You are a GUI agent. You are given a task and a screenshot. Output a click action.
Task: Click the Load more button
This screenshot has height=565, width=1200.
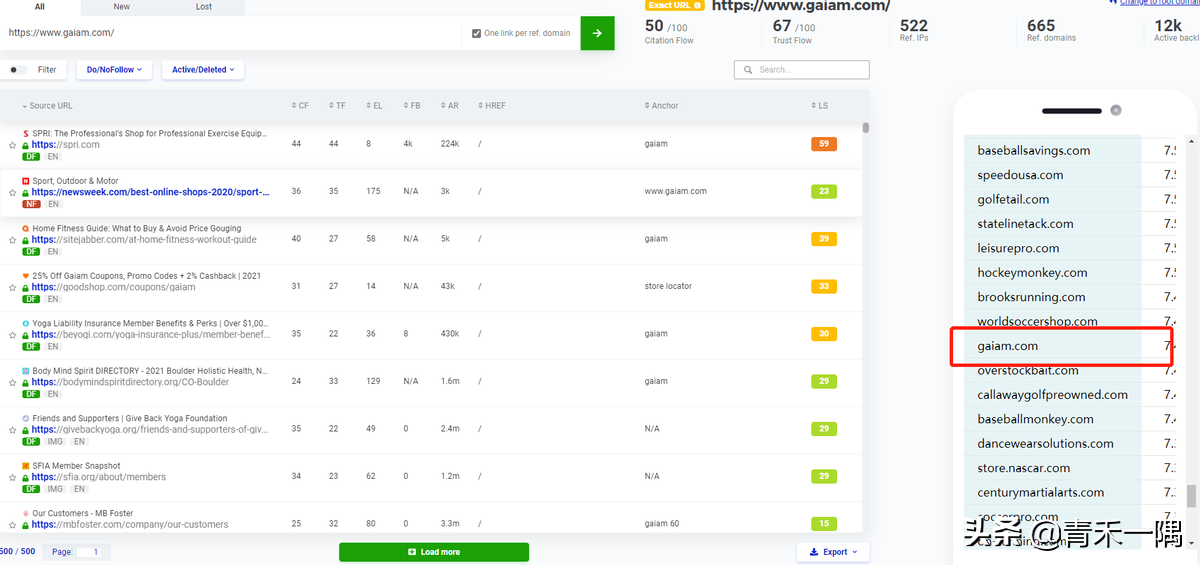click(434, 552)
